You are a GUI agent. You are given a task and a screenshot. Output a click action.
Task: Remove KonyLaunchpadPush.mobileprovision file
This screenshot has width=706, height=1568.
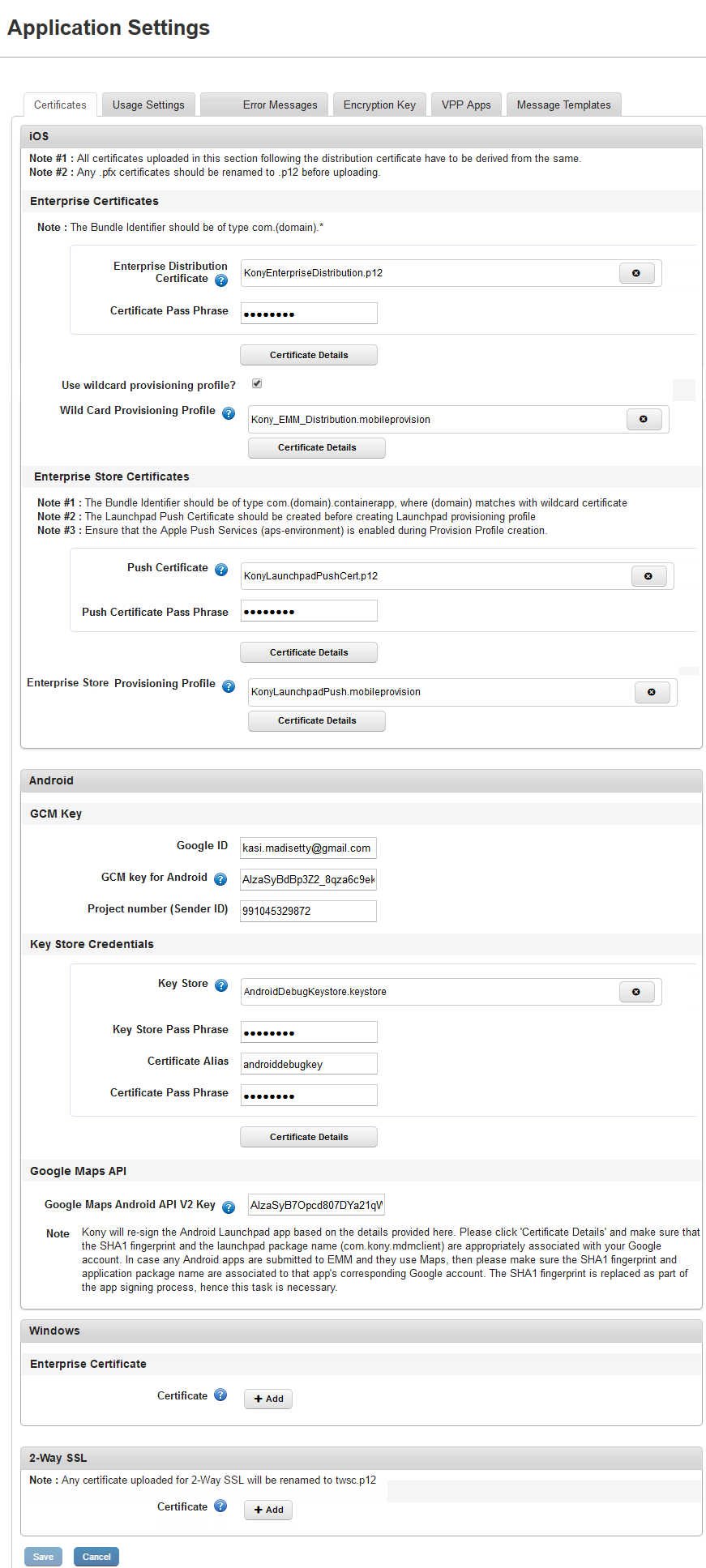[652, 692]
